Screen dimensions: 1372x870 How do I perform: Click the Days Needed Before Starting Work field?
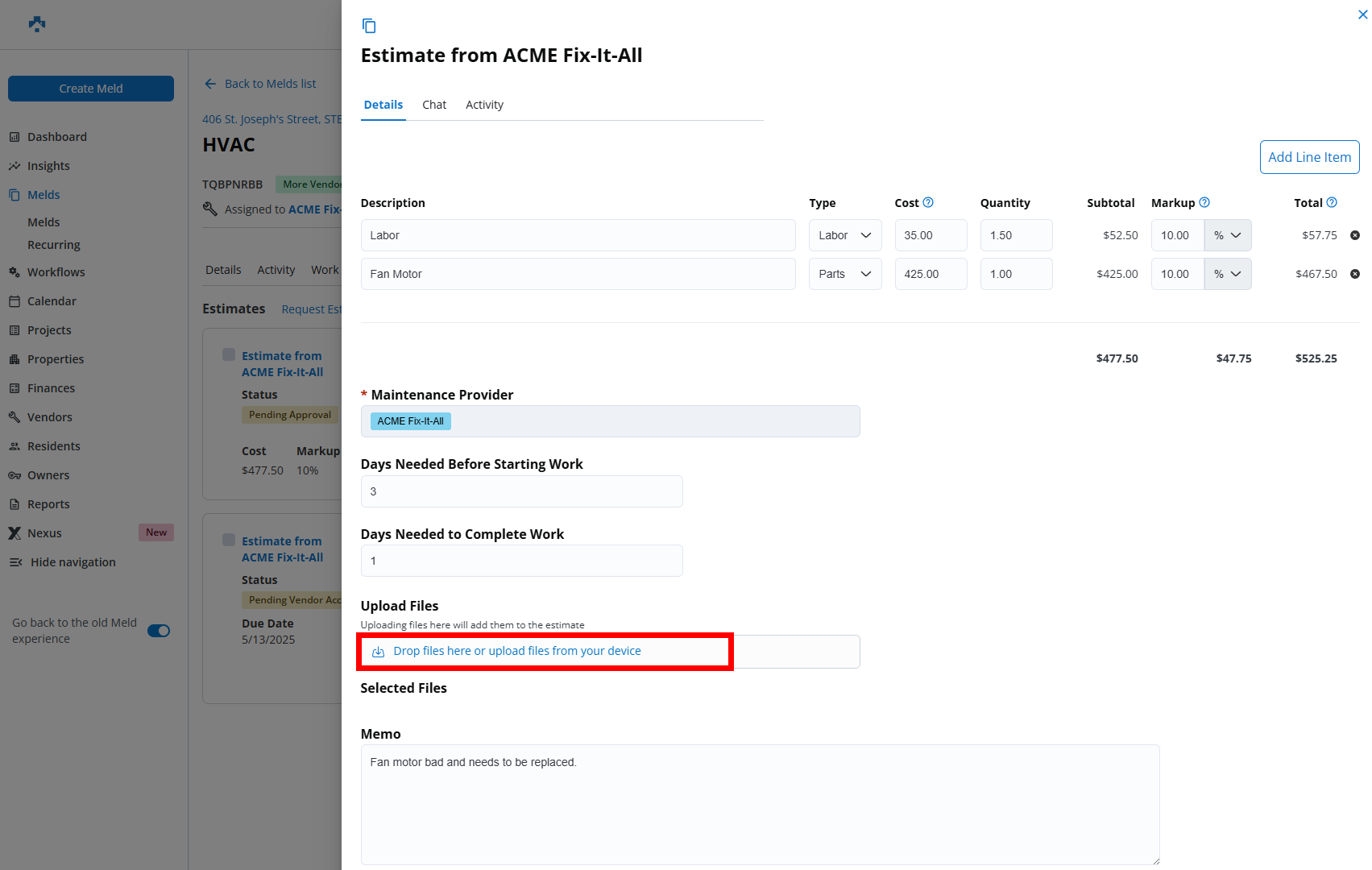pos(521,491)
